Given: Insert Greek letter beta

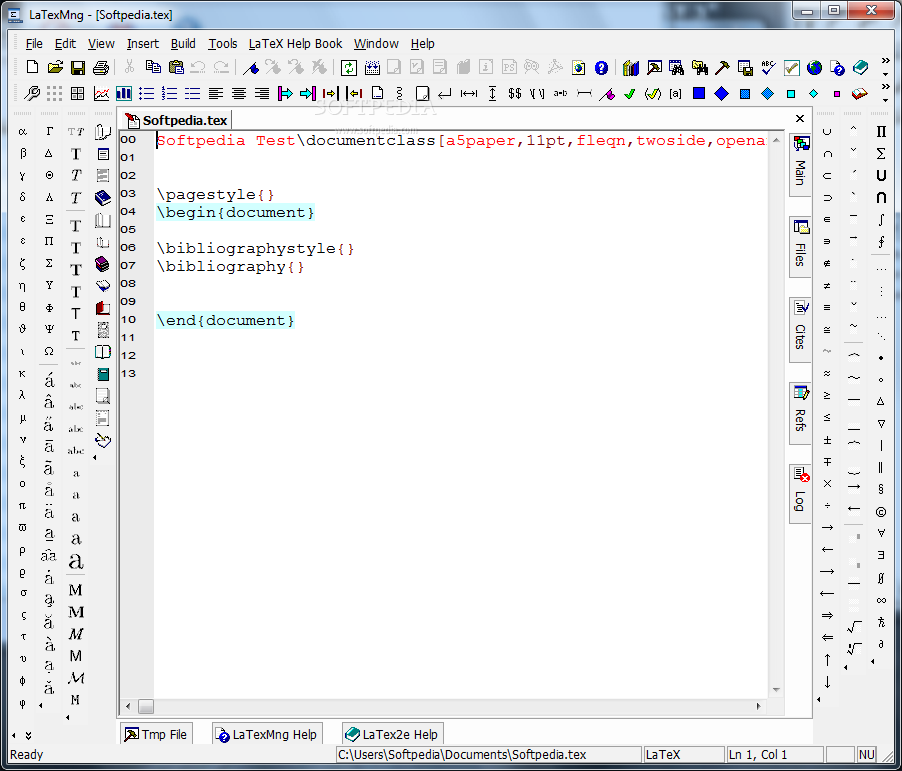Looking at the screenshot, I should tap(22, 153).
